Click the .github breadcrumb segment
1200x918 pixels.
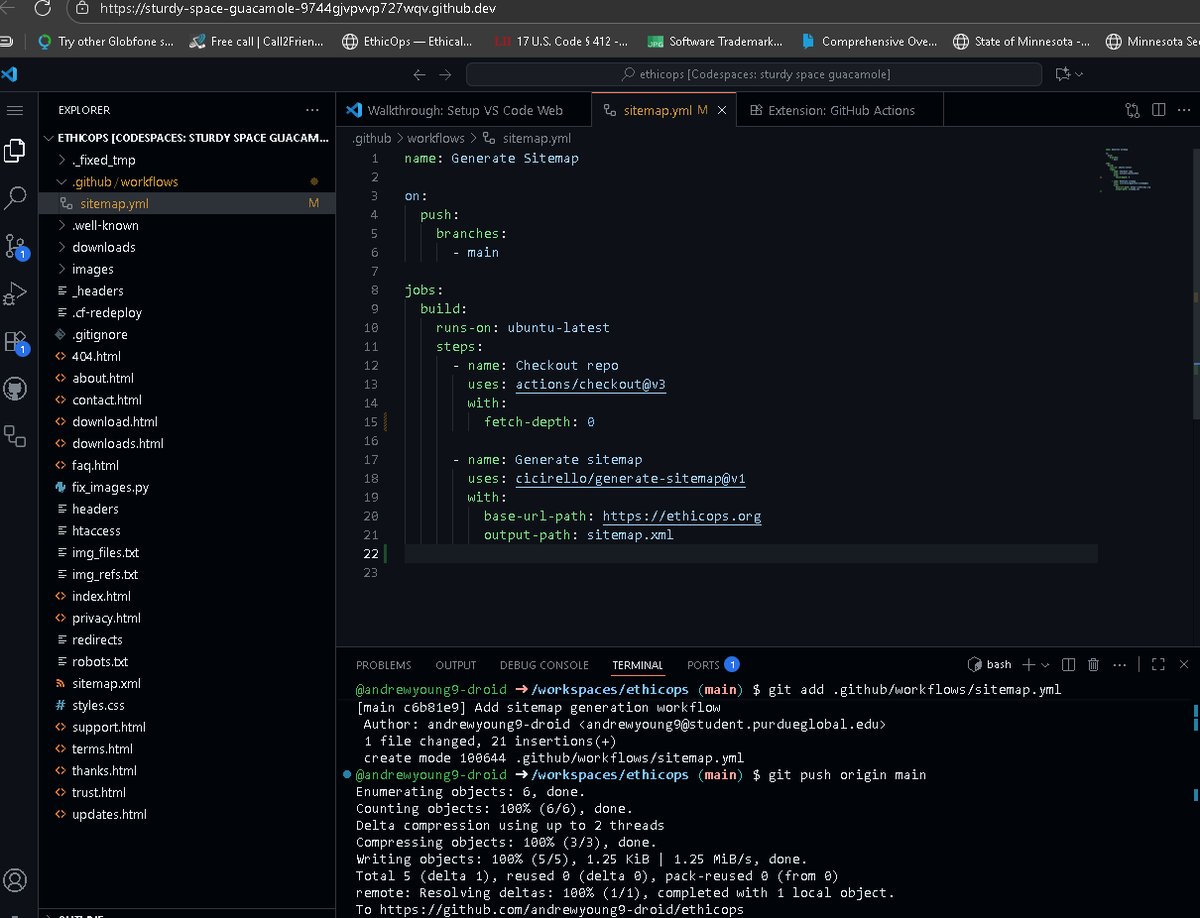372,139
